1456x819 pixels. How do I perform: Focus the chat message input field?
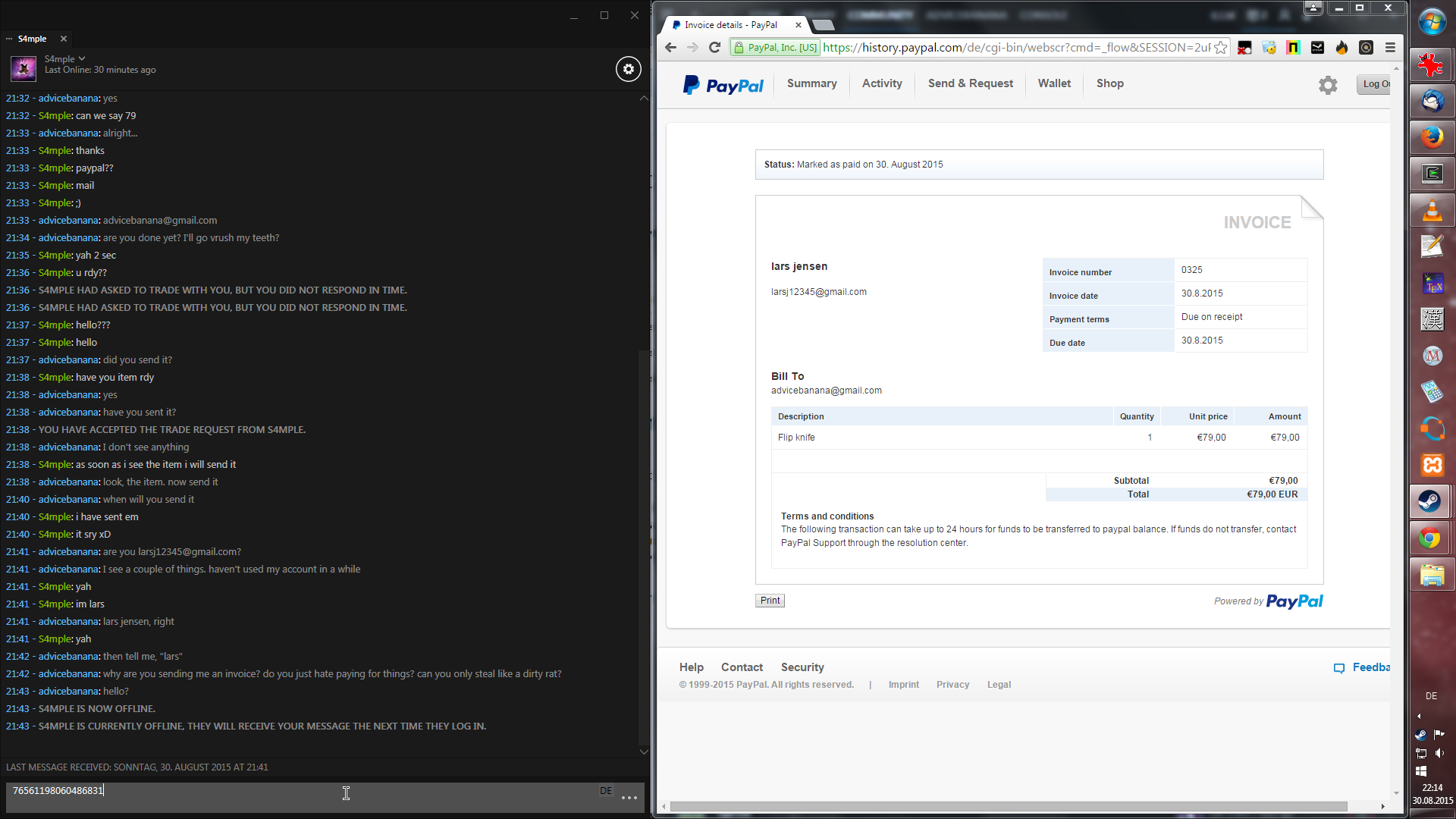coord(303,791)
